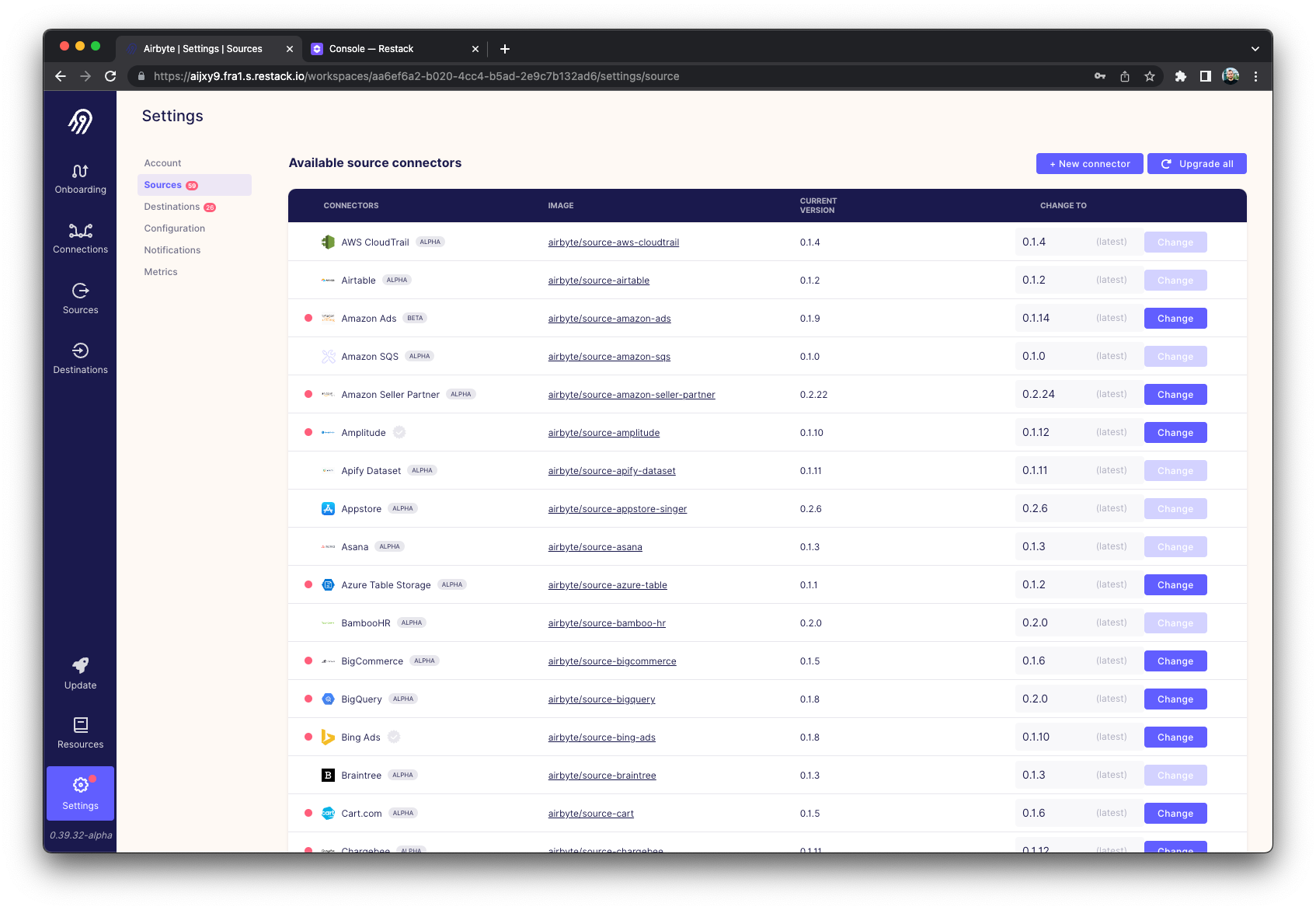Reload the current page
The height and width of the screenshot is (910, 1316).
point(110,76)
